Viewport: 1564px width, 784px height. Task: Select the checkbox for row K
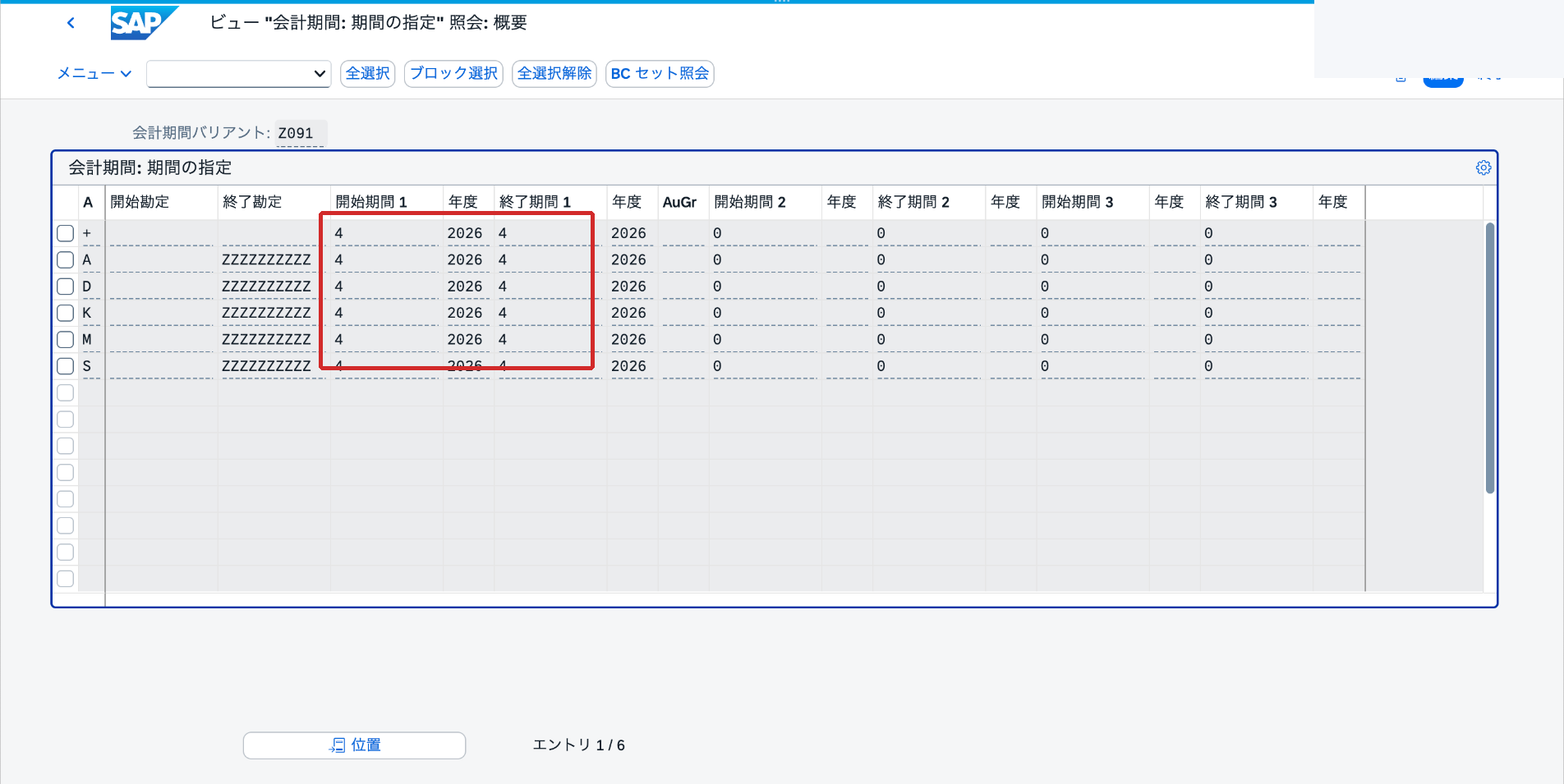coord(66,313)
